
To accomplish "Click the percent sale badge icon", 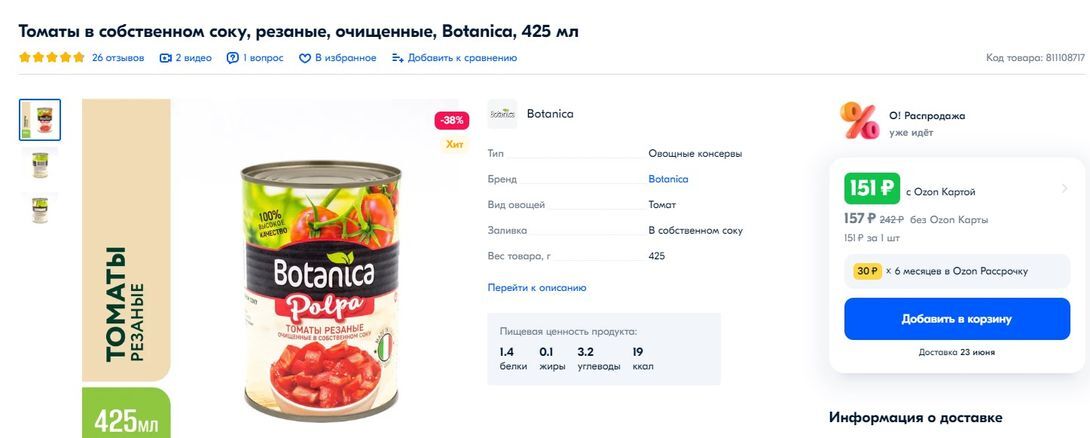I will click(859, 122).
